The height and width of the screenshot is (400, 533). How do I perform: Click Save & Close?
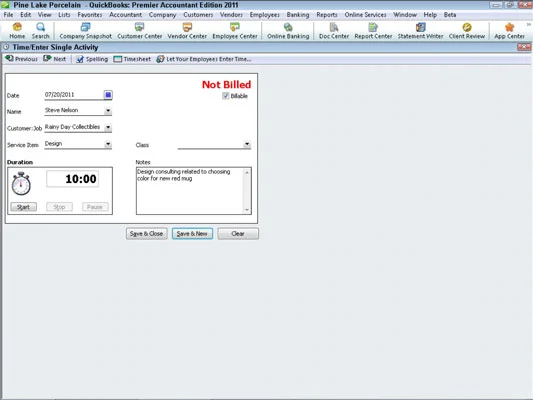tap(147, 234)
